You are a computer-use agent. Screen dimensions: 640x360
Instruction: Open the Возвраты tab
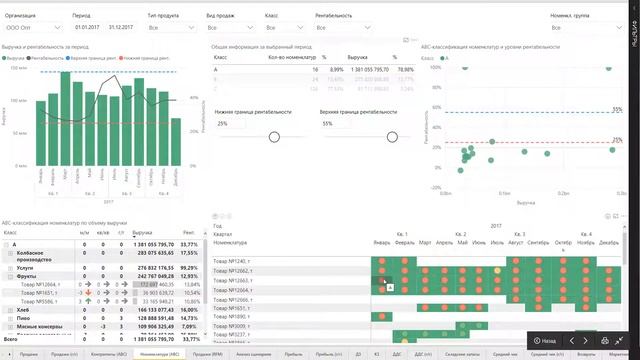[x=586, y=354]
